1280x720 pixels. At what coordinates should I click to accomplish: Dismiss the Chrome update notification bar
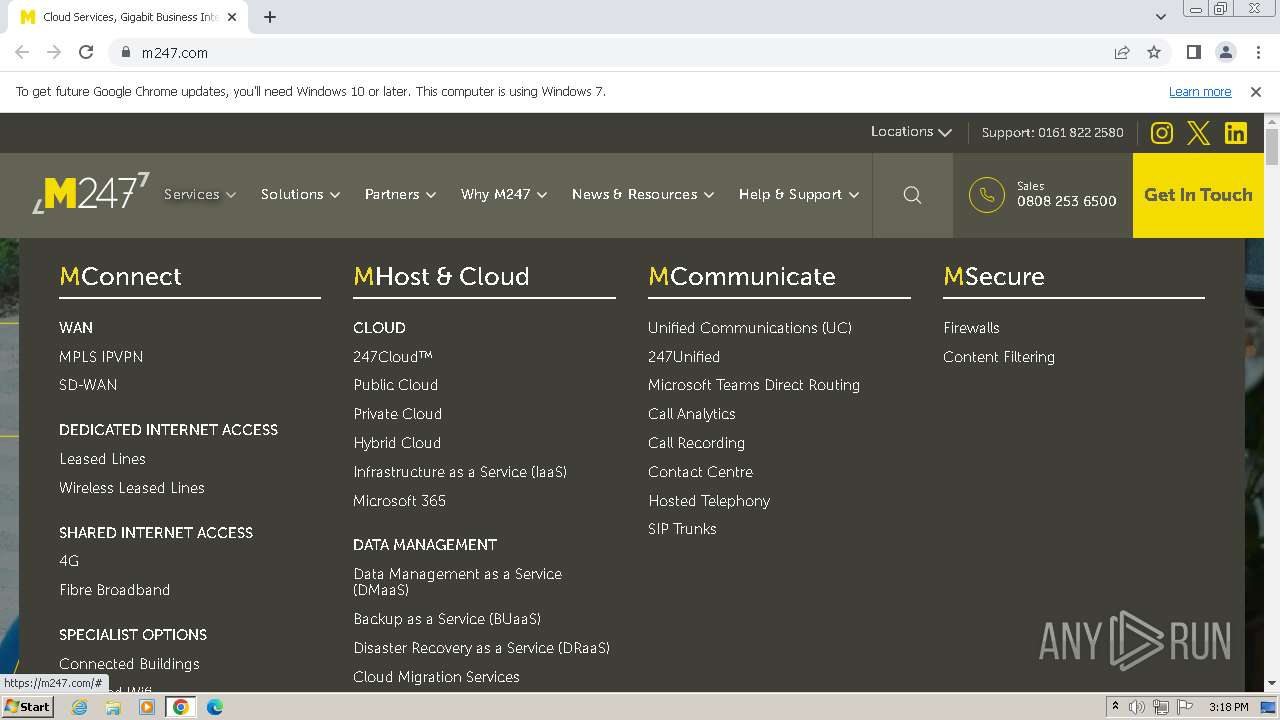[x=1256, y=91]
